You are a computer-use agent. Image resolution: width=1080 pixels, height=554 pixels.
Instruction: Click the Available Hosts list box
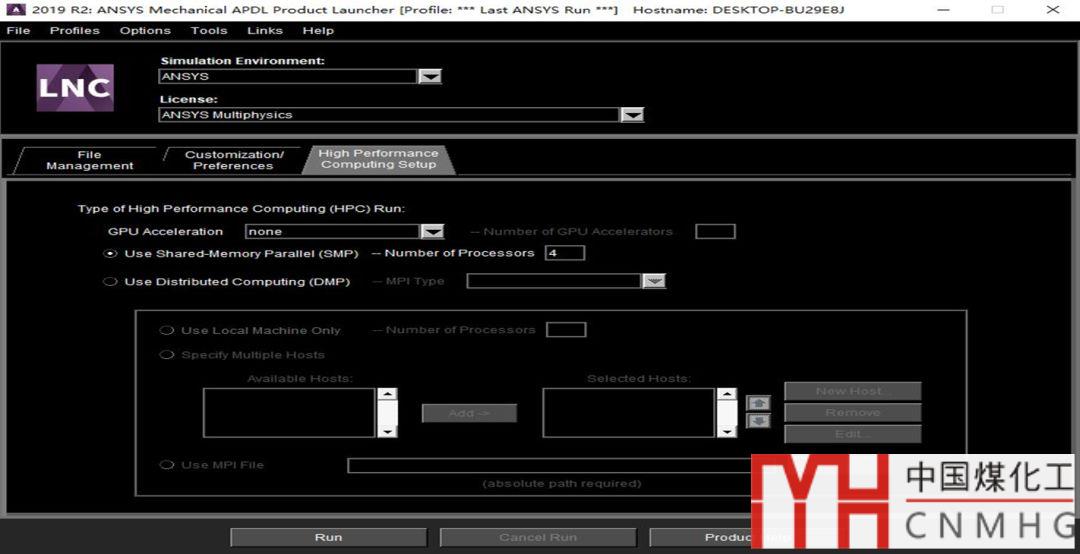[289, 413]
